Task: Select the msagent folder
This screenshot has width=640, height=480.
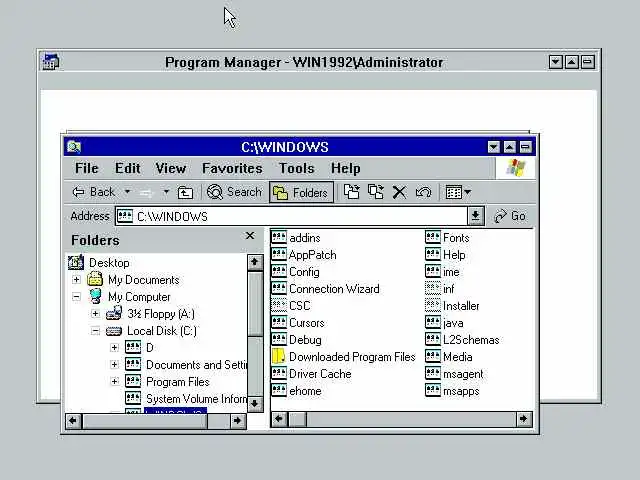Action: [x=454, y=374]
